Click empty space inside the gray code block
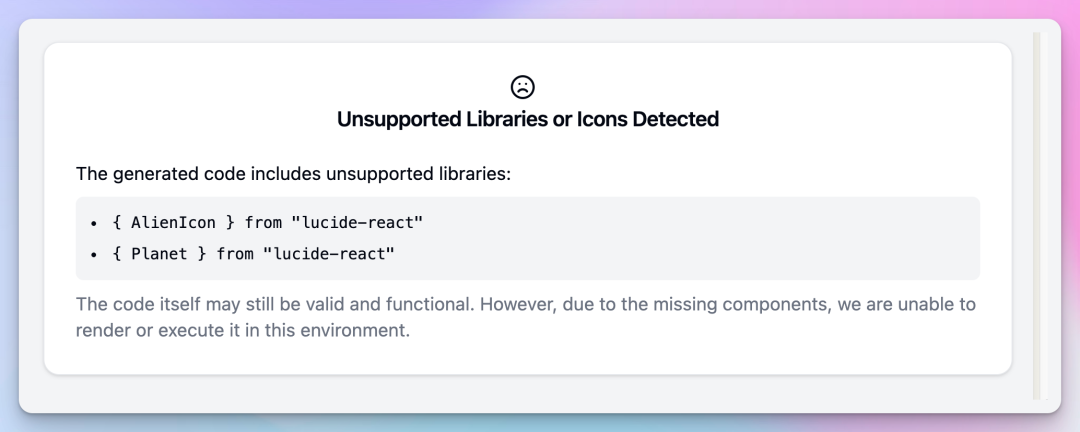 pyautogui.click(x=700, y=238)
